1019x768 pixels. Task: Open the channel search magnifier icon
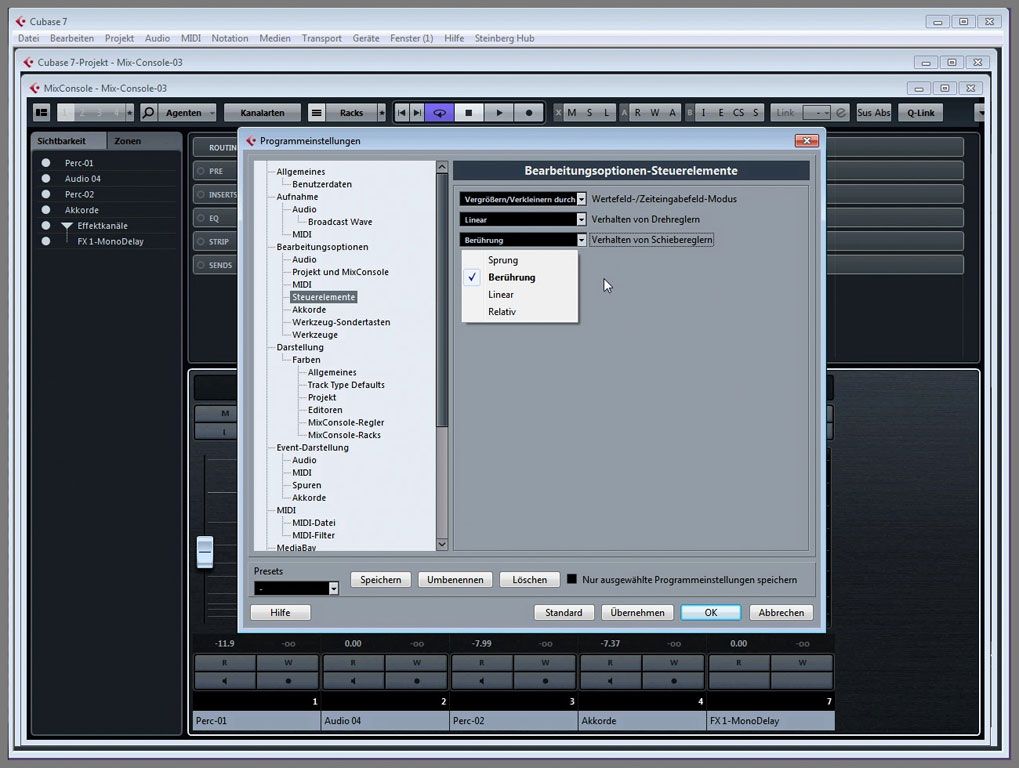pos(148,112)
